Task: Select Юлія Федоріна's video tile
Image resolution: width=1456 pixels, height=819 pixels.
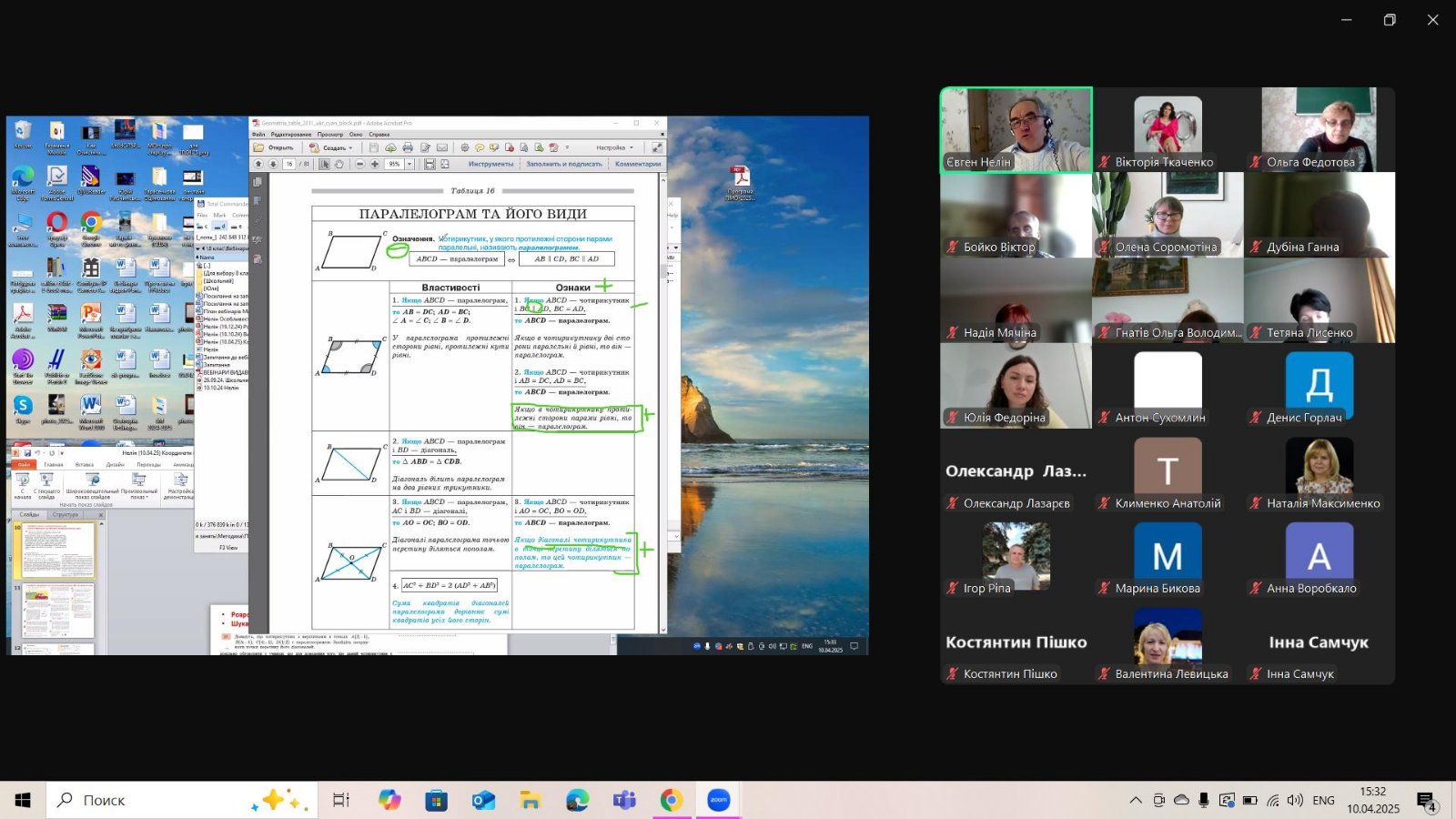Action: point(1016,386)
